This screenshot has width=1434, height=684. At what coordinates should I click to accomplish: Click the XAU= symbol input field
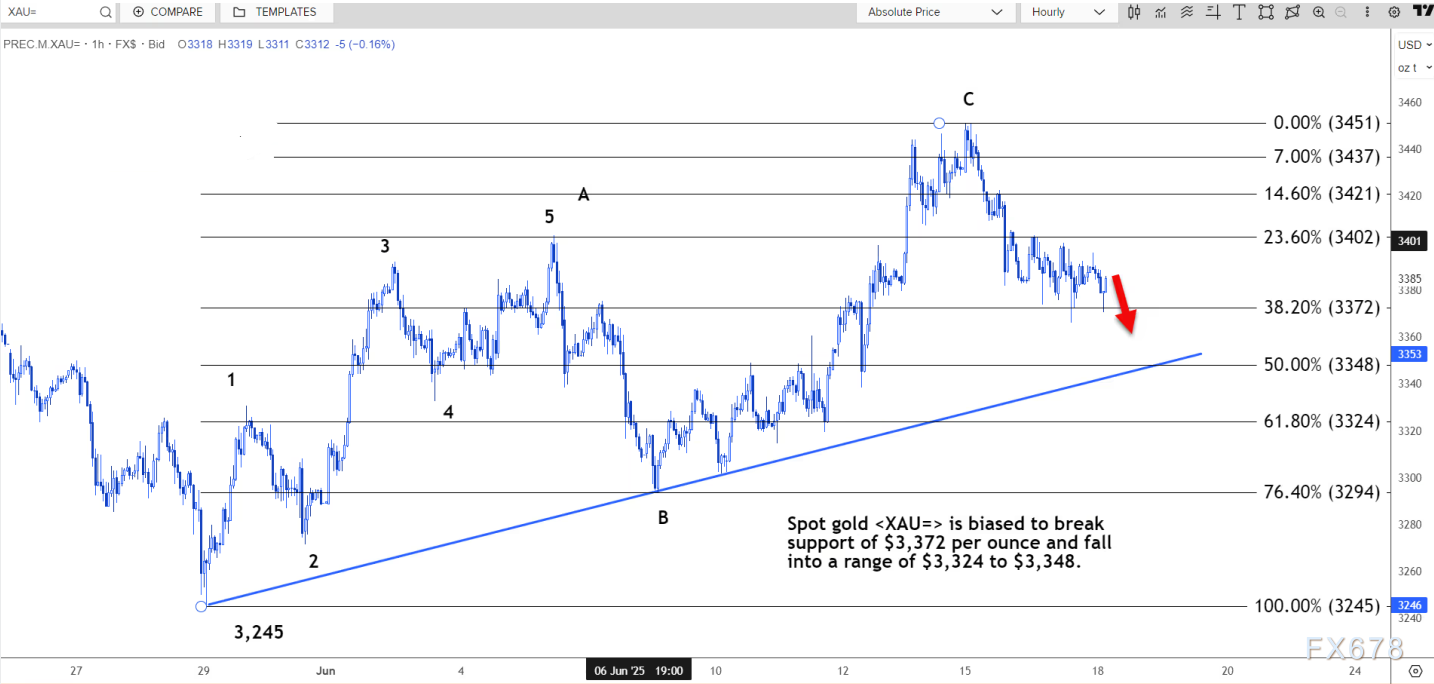pyautogui.click(x=50, y=12)
